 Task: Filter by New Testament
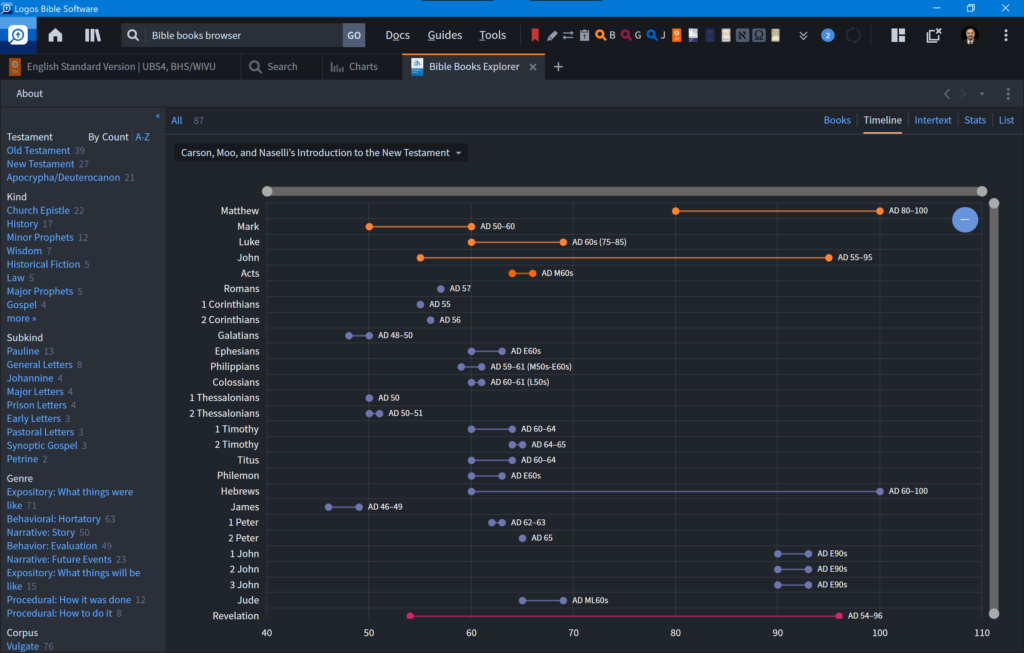[x=40, y=164]
